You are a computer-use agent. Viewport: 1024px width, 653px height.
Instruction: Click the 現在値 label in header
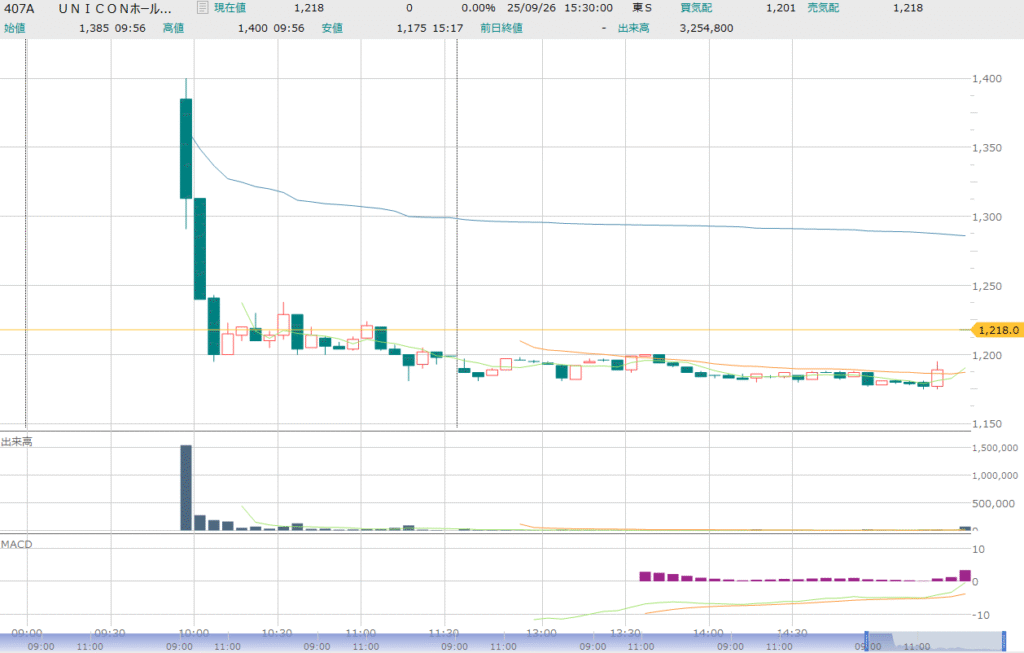pos(229,8)
